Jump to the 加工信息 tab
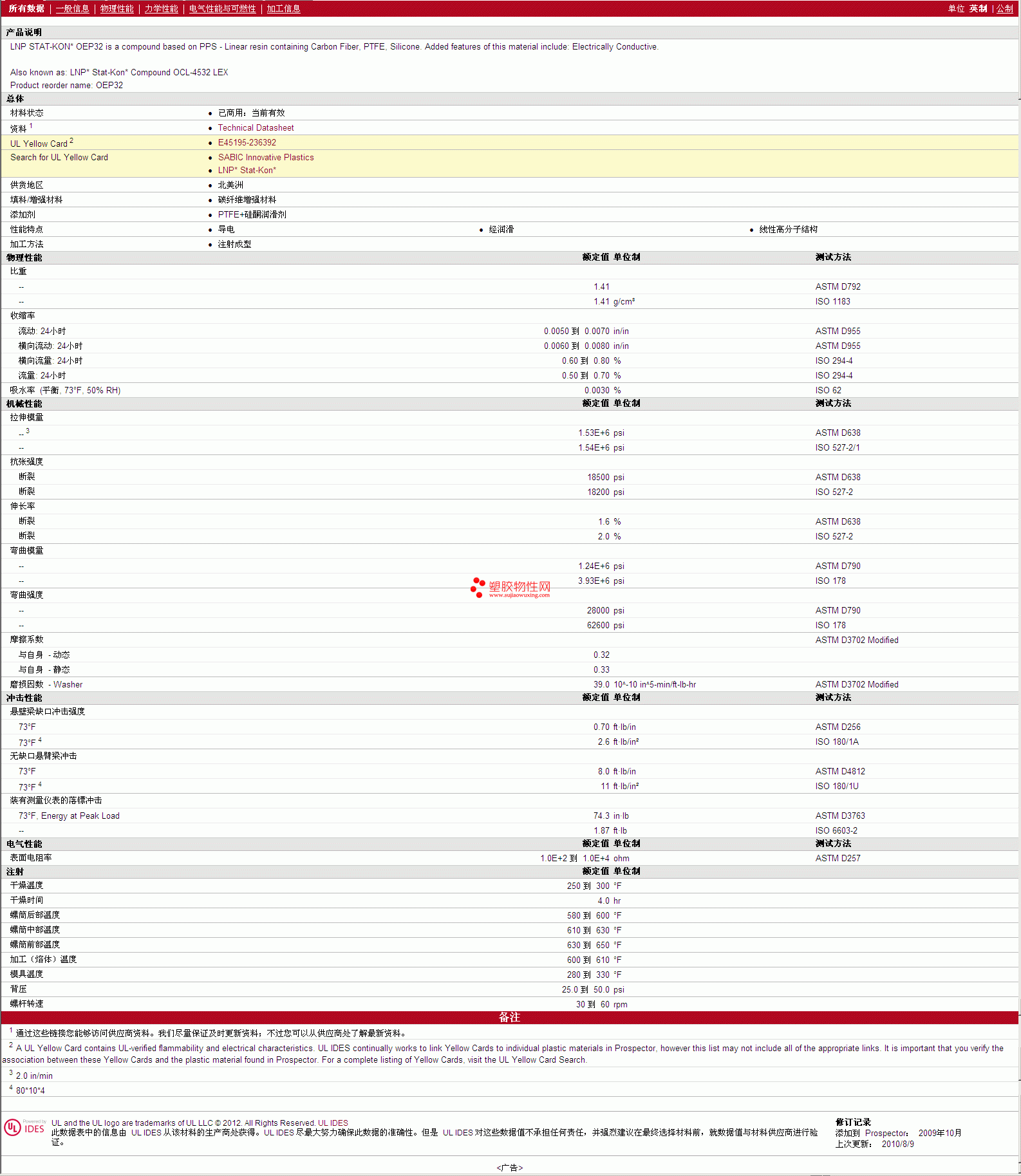This screenshot has width=1021, height=1176. pyautogui.click(x=283, y=8)
